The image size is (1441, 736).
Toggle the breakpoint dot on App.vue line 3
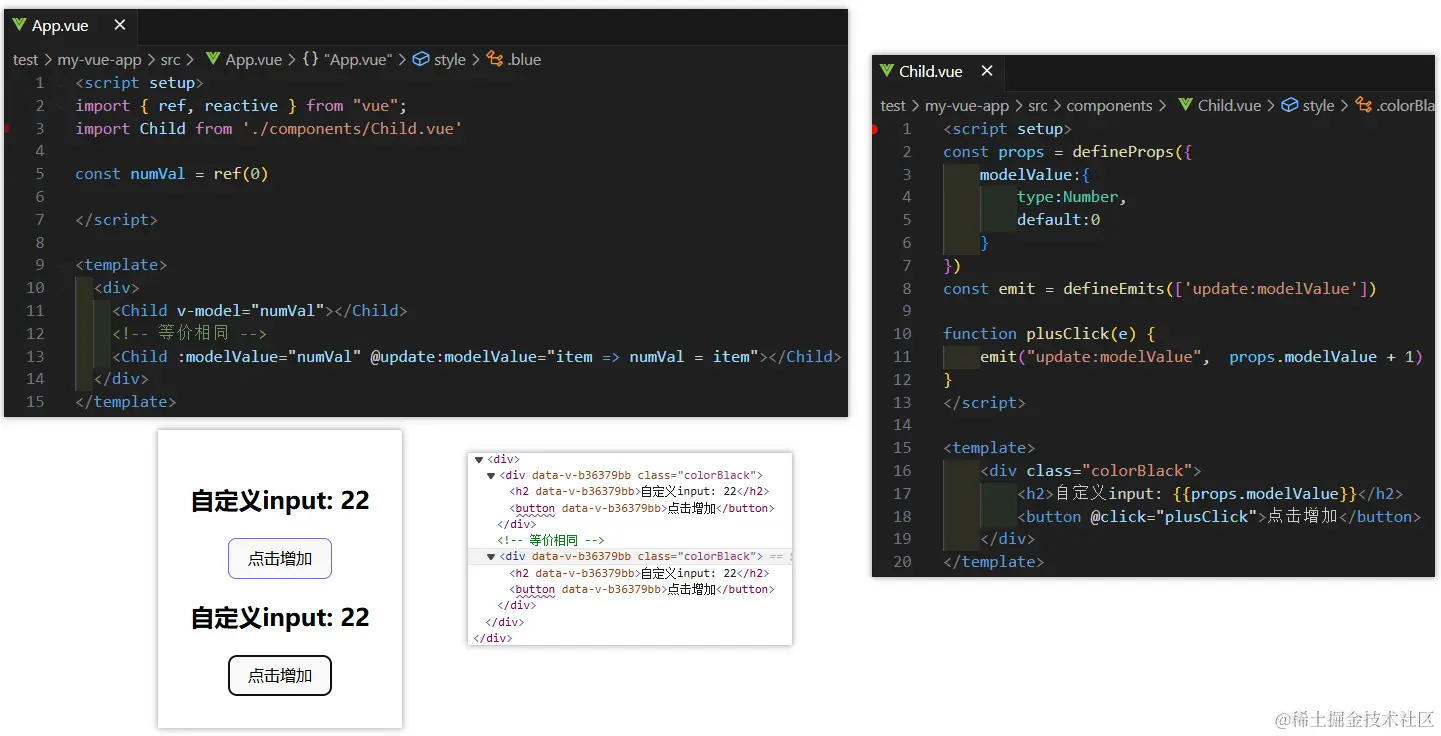8,129
